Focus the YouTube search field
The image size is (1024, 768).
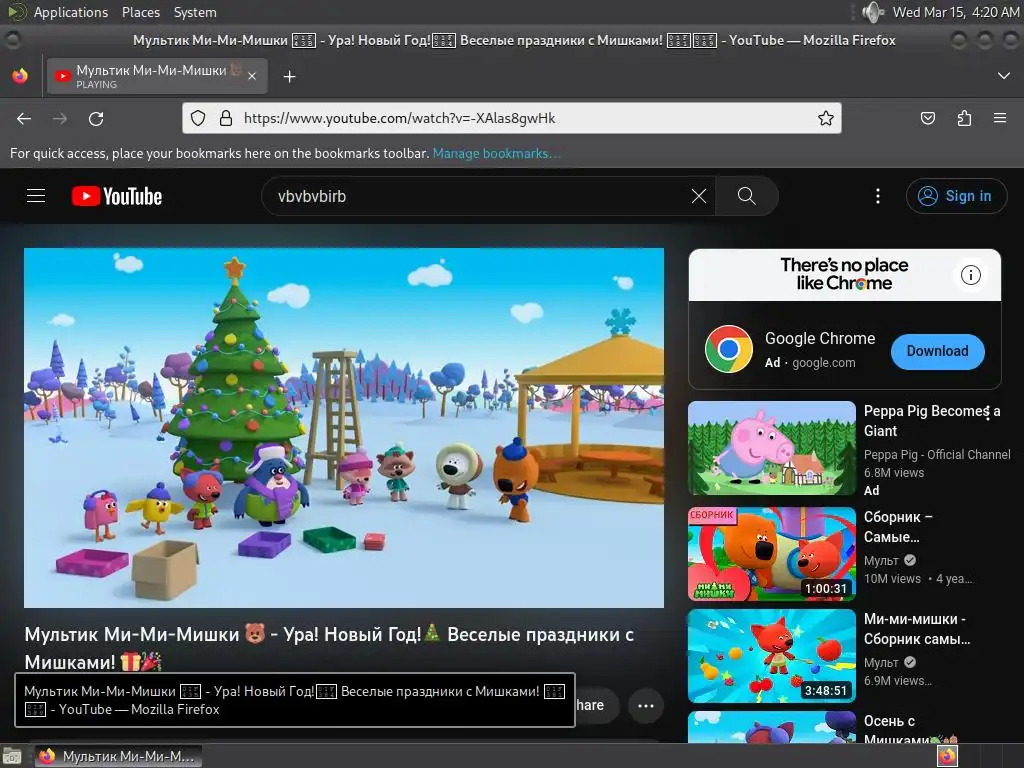[x=480, y=196]
